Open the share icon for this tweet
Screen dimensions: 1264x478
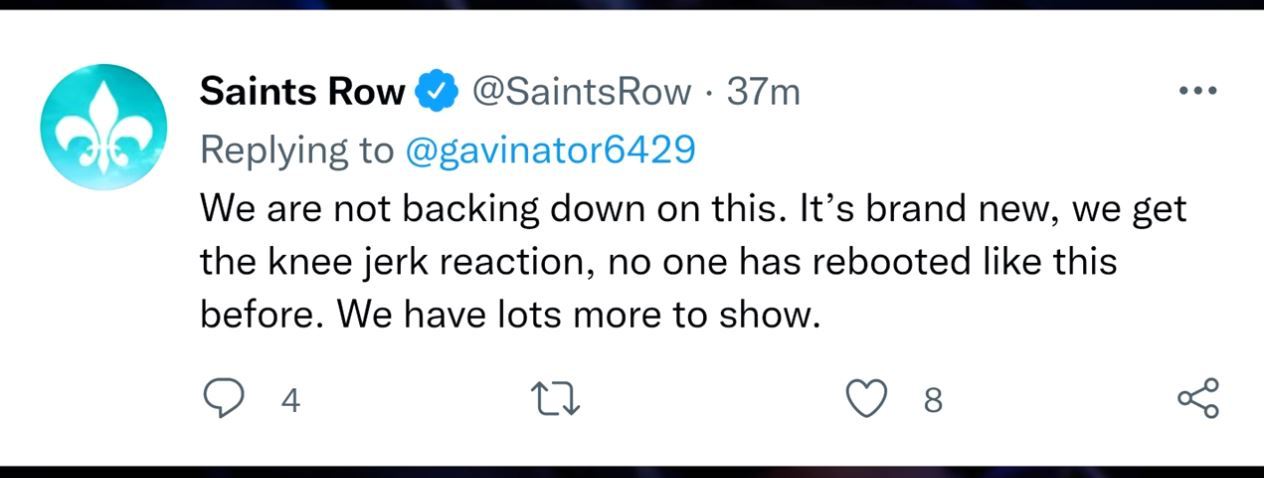(x=1199, y=398)
